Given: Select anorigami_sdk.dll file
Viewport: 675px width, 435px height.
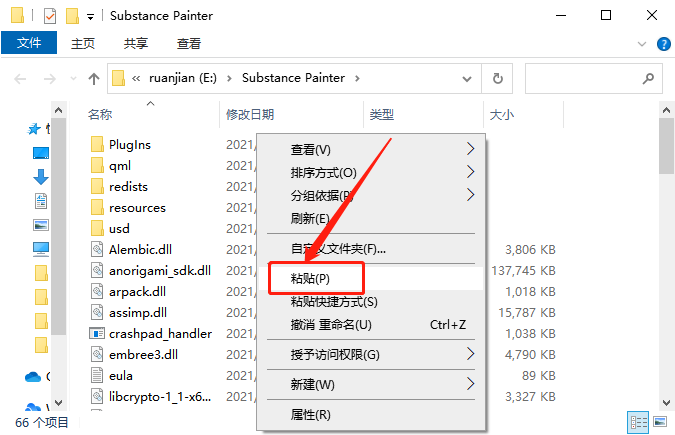Looking at the screenshot, I should [160, 270].
